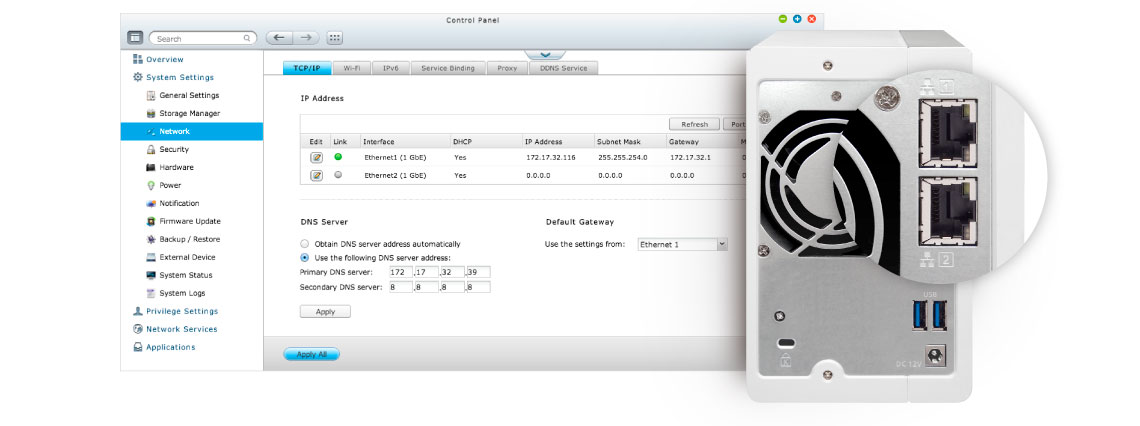
Task: Click the Apply All button
Action: 312,354
